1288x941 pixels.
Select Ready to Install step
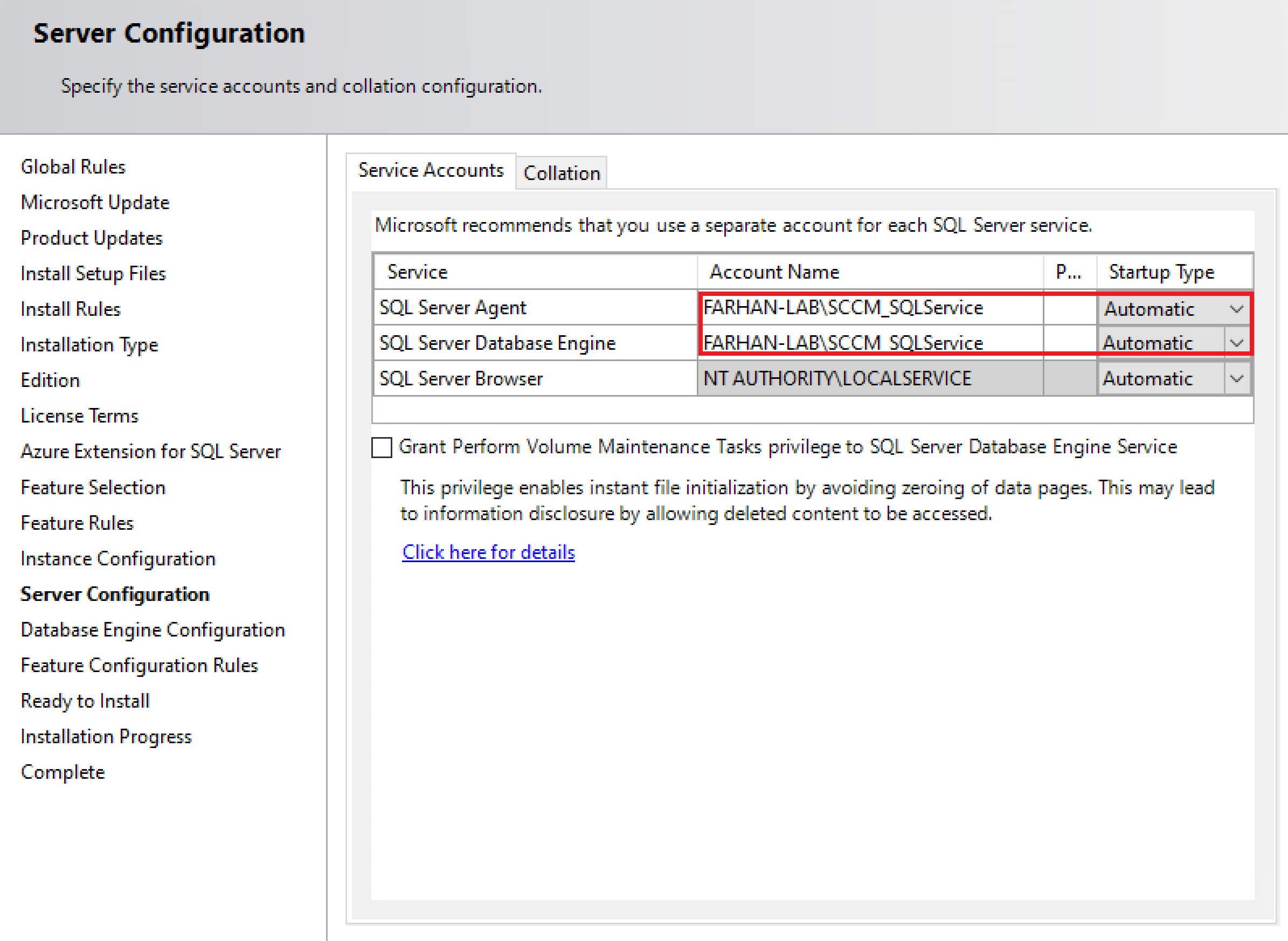85,701
